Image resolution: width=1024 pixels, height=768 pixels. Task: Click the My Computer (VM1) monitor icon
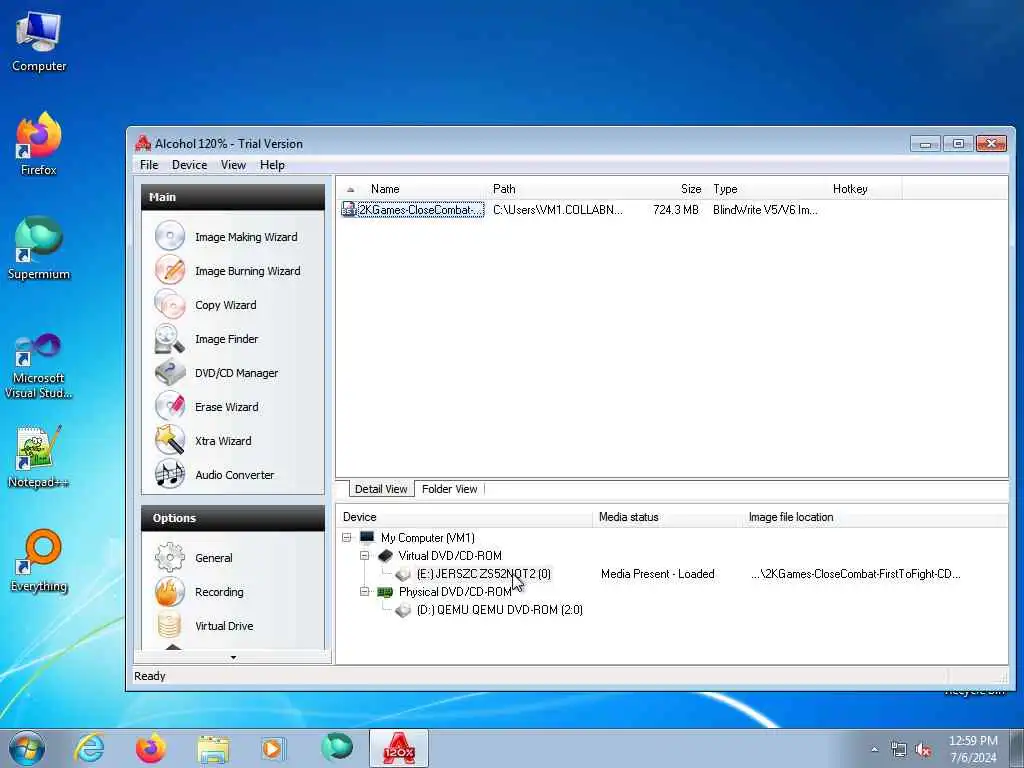pos(367,537)
